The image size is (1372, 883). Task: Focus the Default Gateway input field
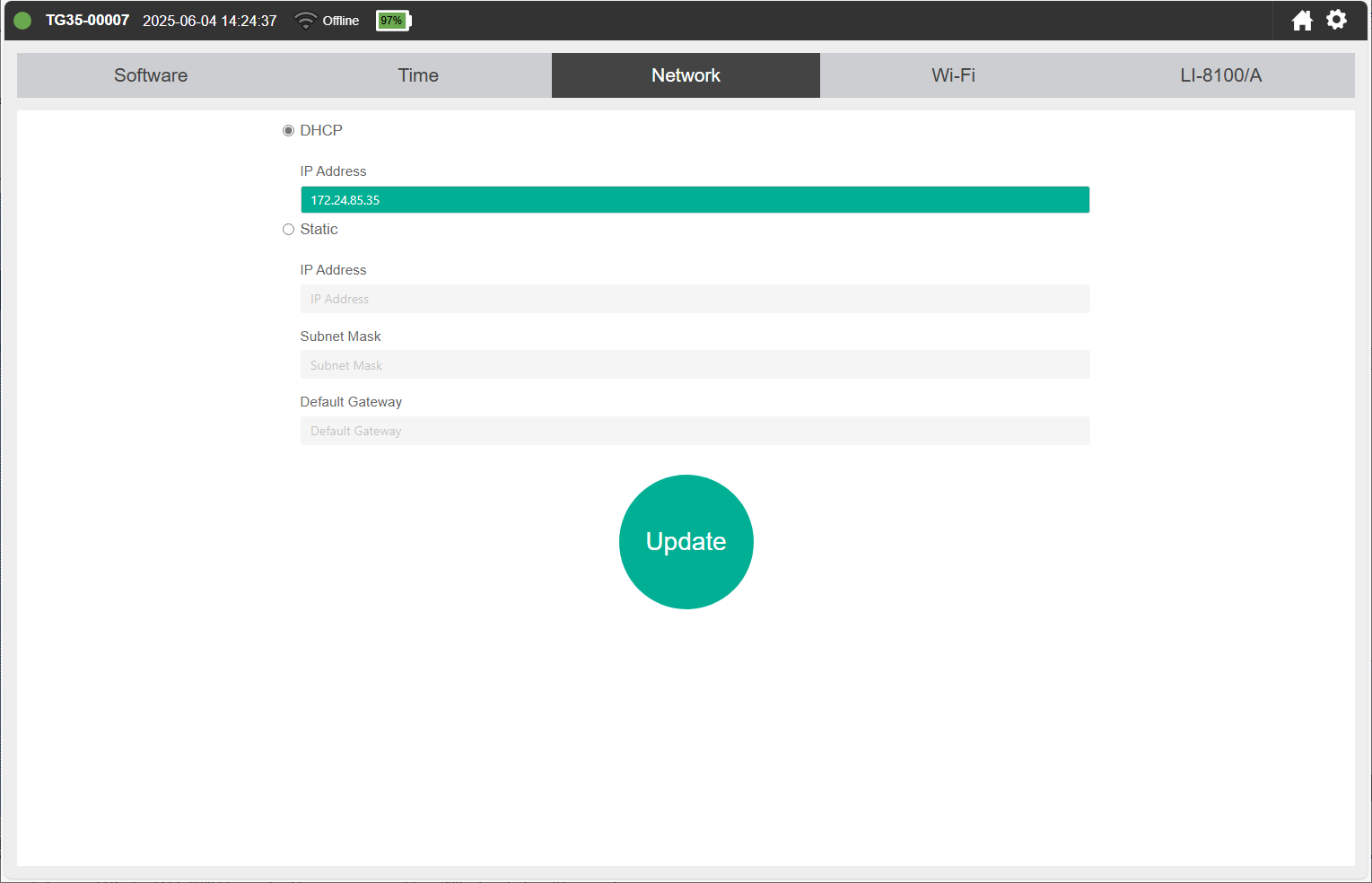(695, 431)
